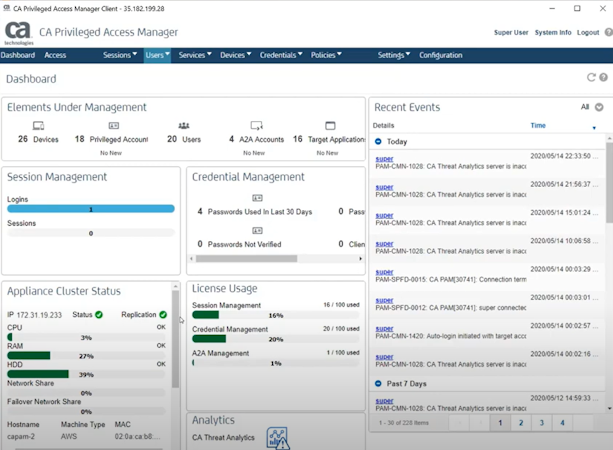Screen dimensions: 613x450
Task: Click the green Replication check icon
Action: [x=163, y=315]
